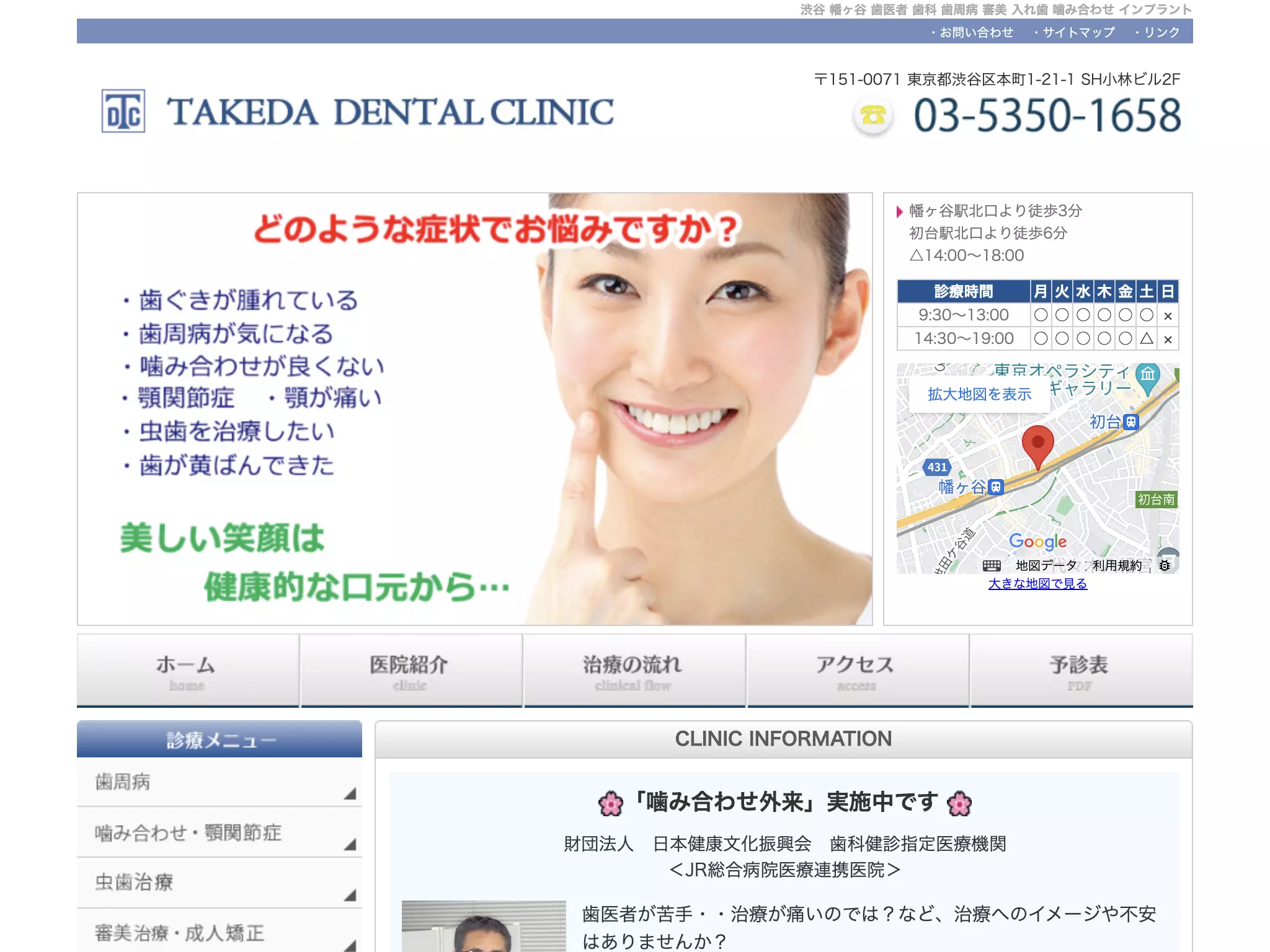
Task: Open the アクセス access tab
Action: 858,671
